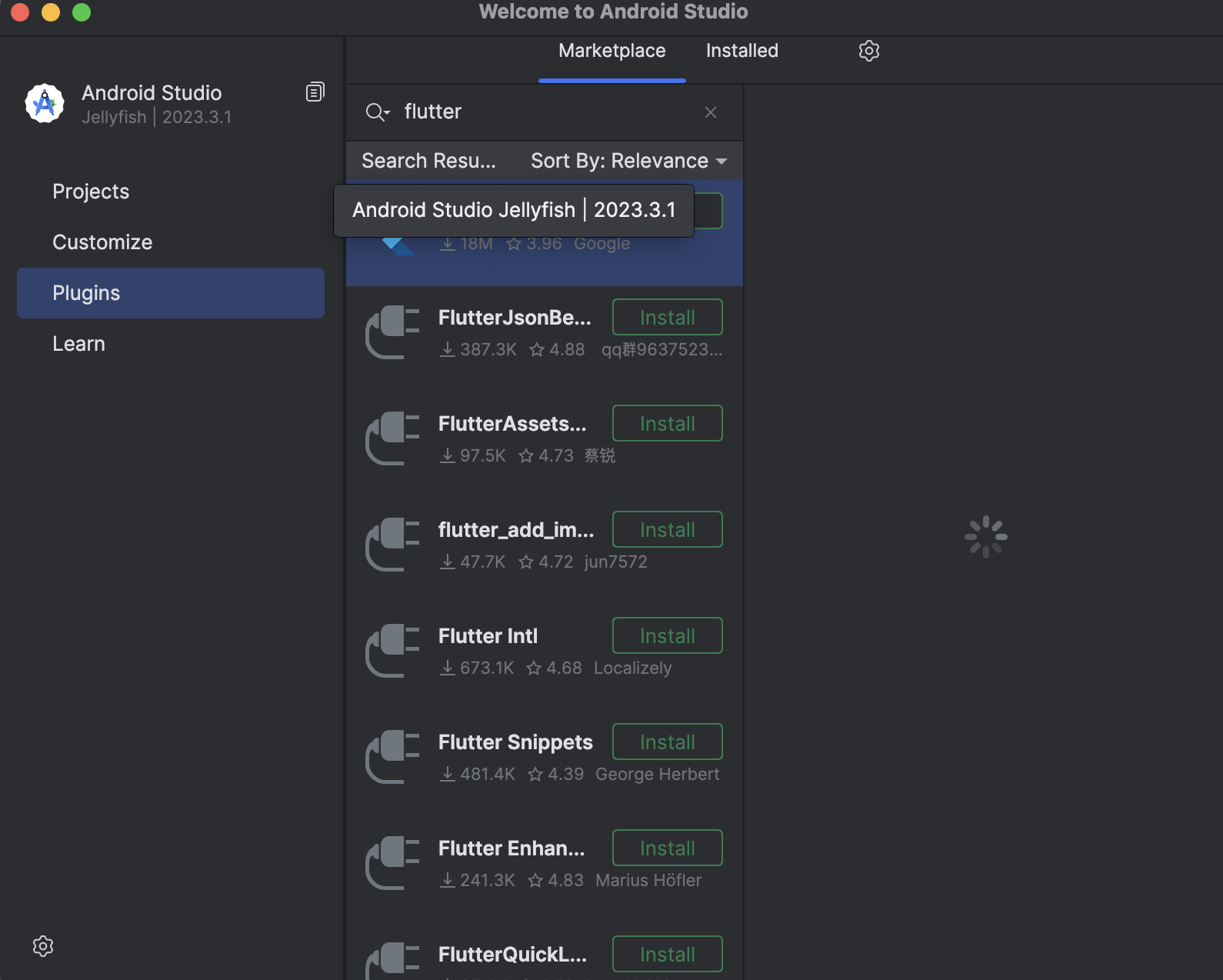Install the Flutter Enhan... plugin

pos(668,848)
